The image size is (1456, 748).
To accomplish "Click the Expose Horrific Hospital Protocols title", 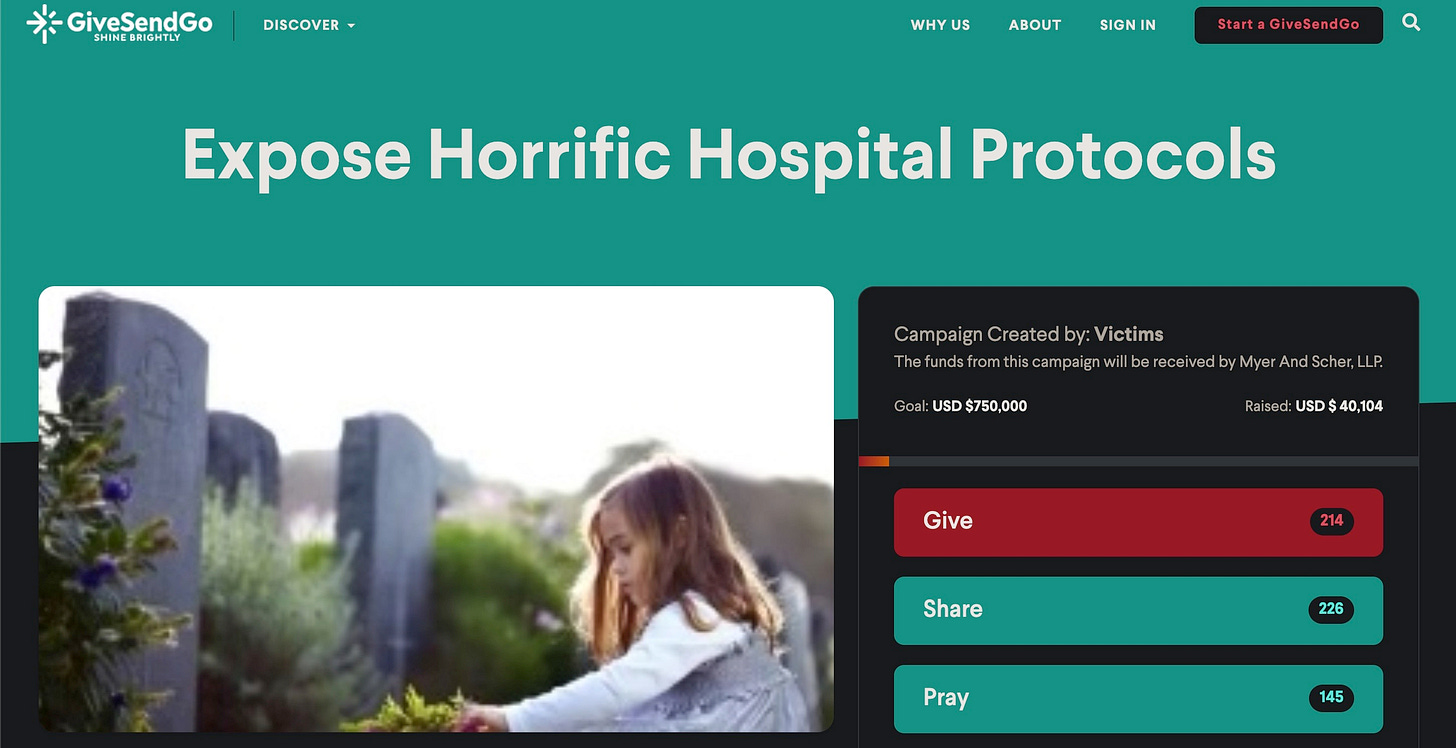I will [729, 154].
